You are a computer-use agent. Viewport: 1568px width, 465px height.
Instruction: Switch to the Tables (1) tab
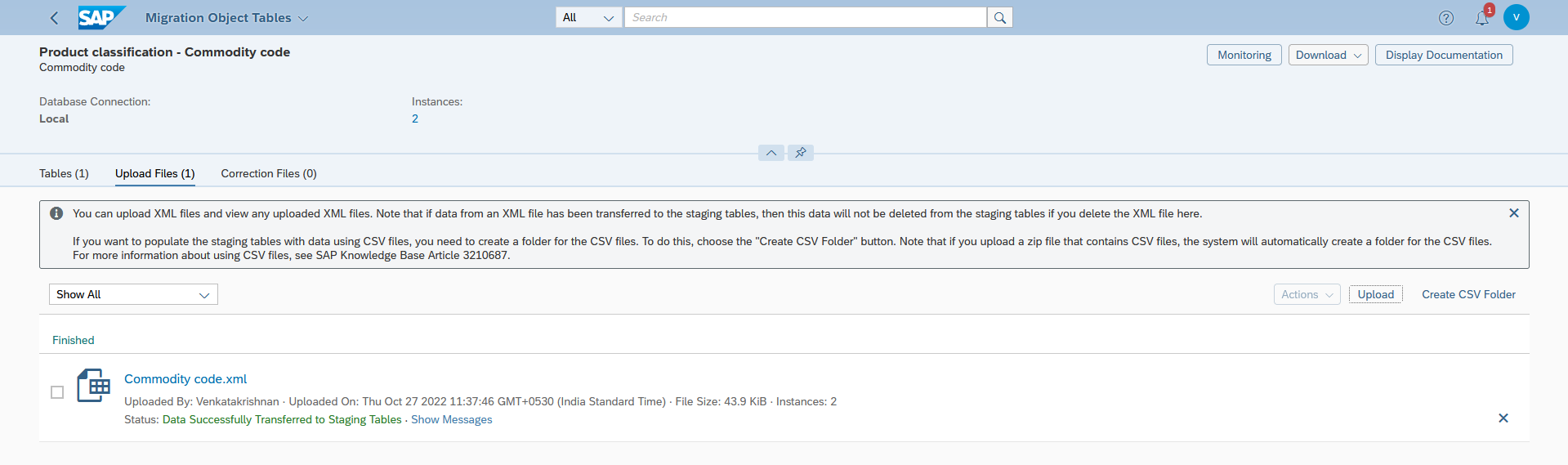64,173
